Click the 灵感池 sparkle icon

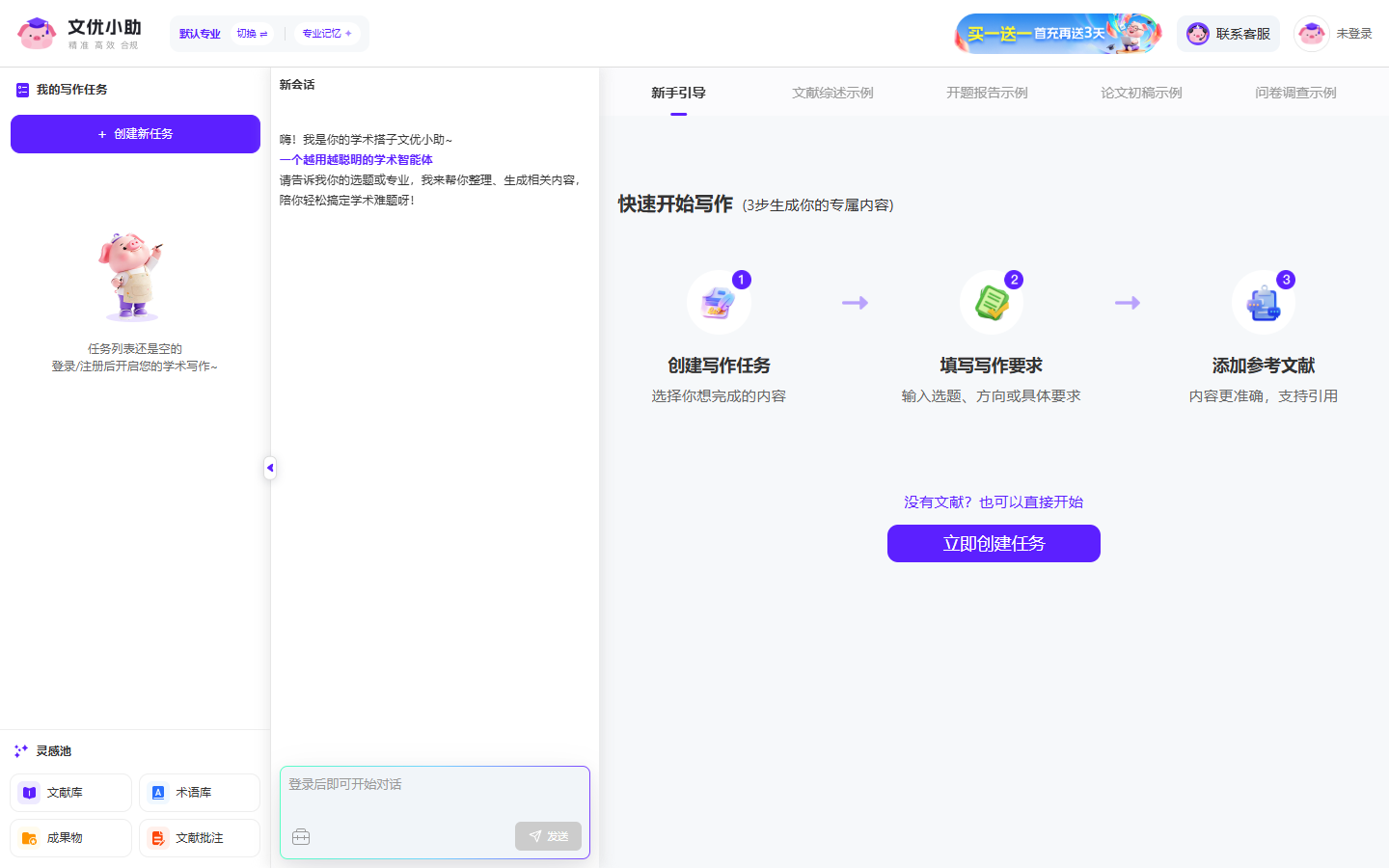point(21,751)
